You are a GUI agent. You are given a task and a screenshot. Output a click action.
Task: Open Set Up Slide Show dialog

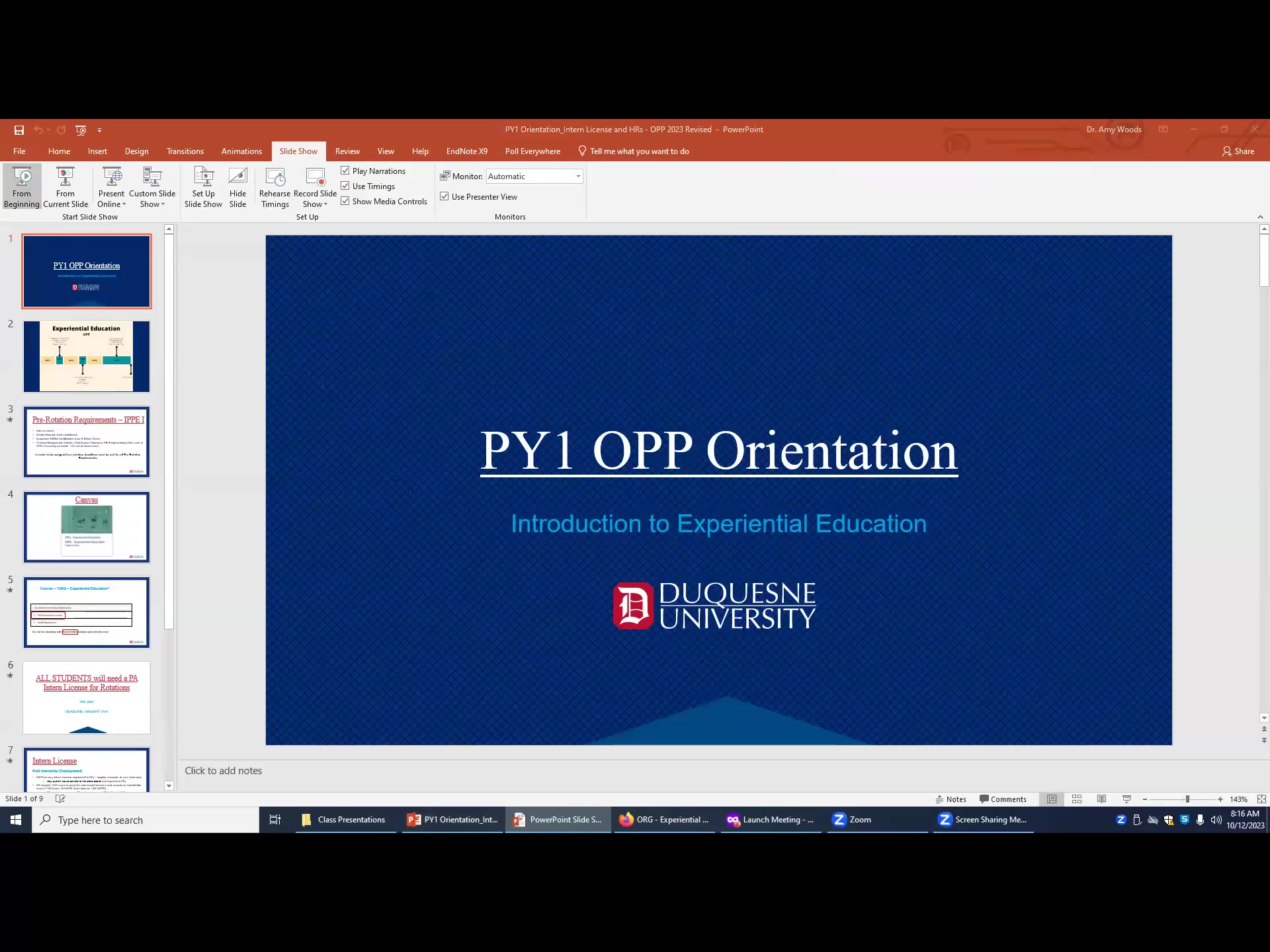click(203, 186)
